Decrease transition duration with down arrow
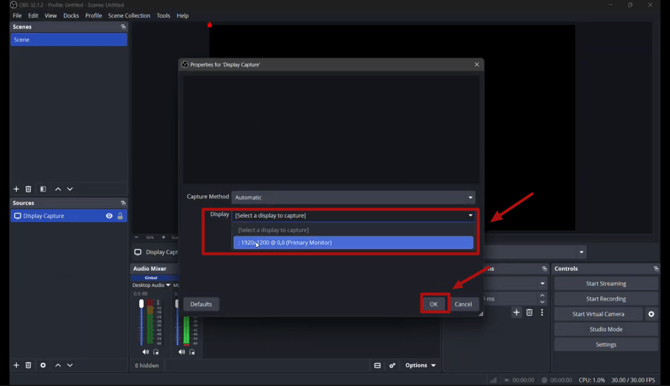The image size is (670, 386). (x=542, y=302)
